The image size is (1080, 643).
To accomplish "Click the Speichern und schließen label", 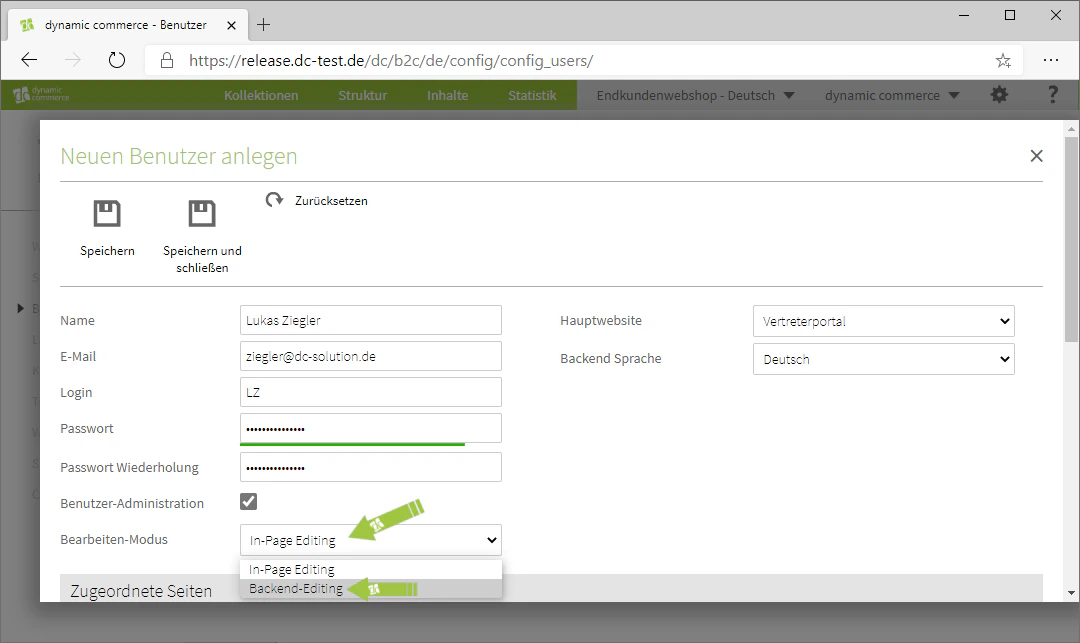I will tap(202, 259).
